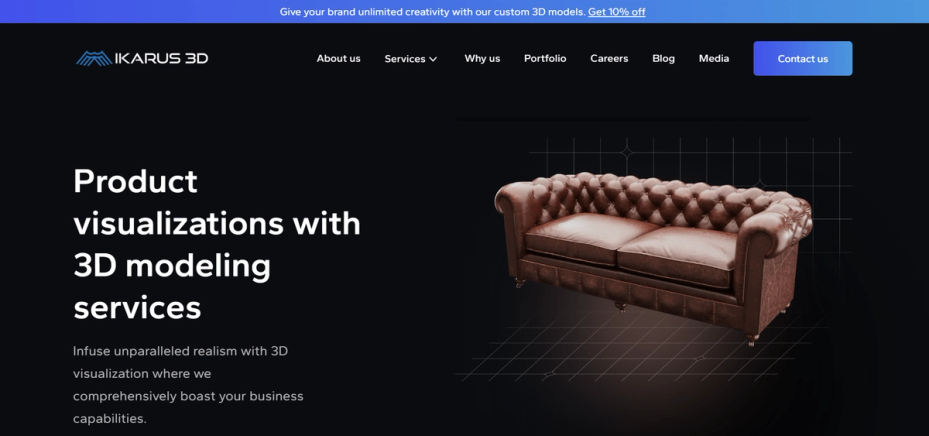Open the Media page

[x=714, y=58]
